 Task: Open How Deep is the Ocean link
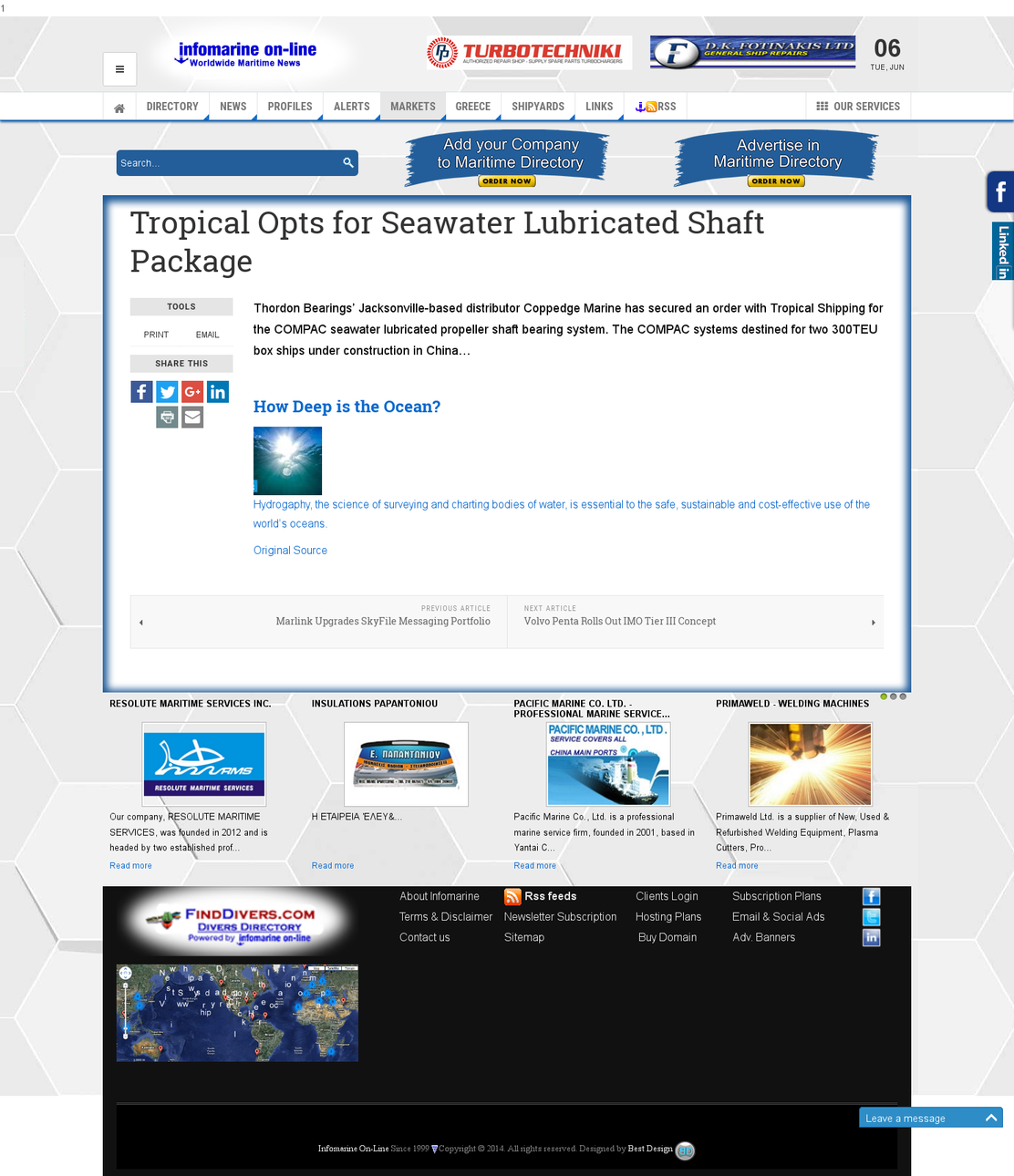pos(347,407)
